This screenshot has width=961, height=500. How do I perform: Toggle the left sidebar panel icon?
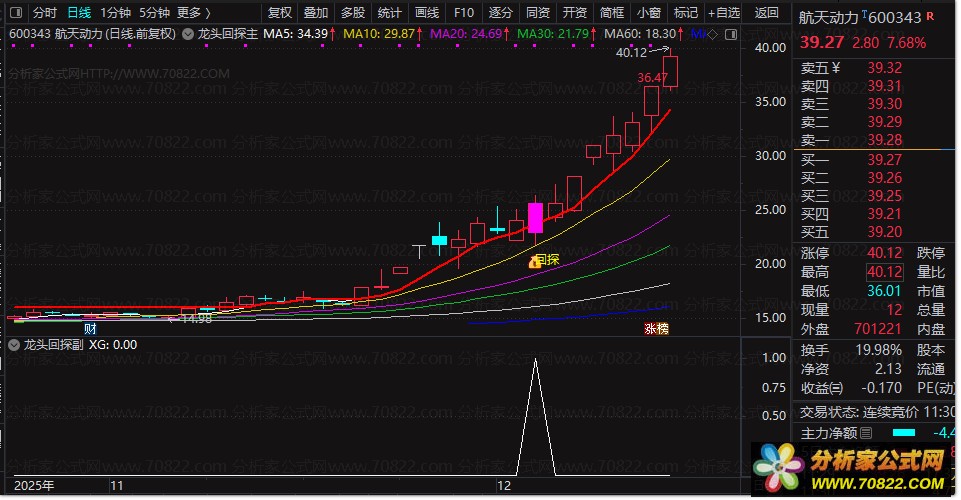[x=16, y=12]
